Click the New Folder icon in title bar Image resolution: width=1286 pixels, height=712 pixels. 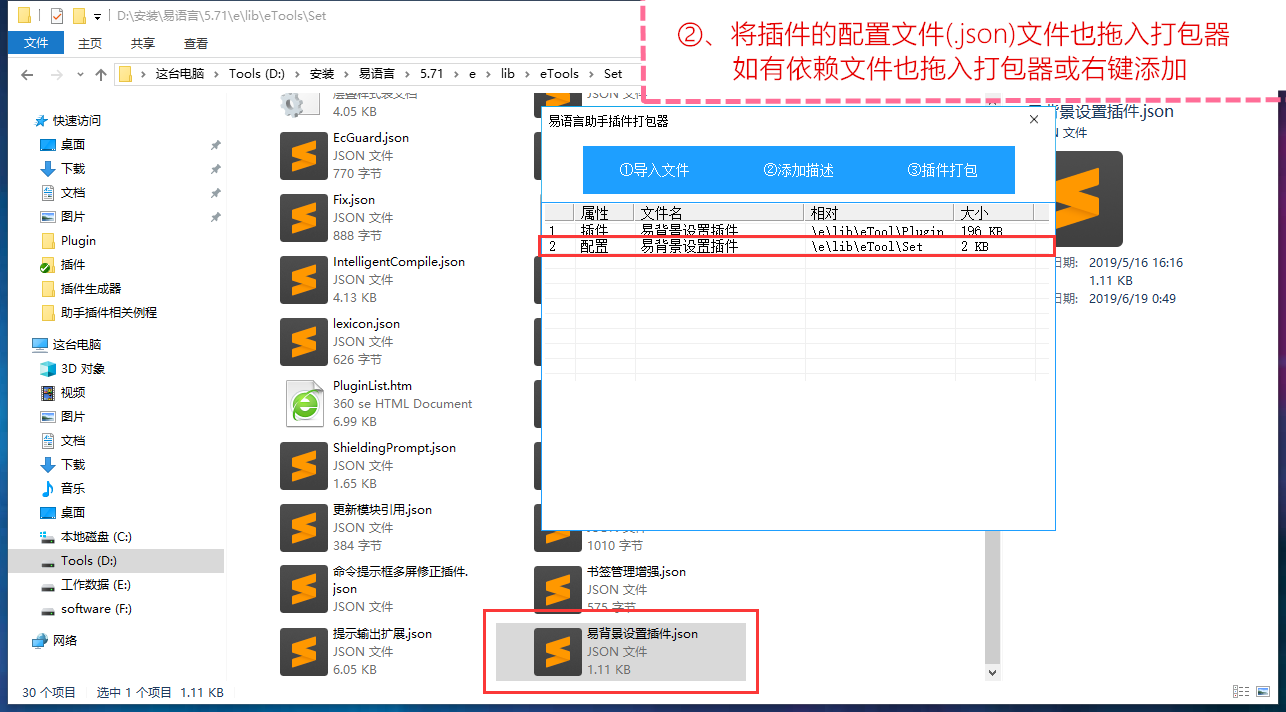tap(78, 16)
